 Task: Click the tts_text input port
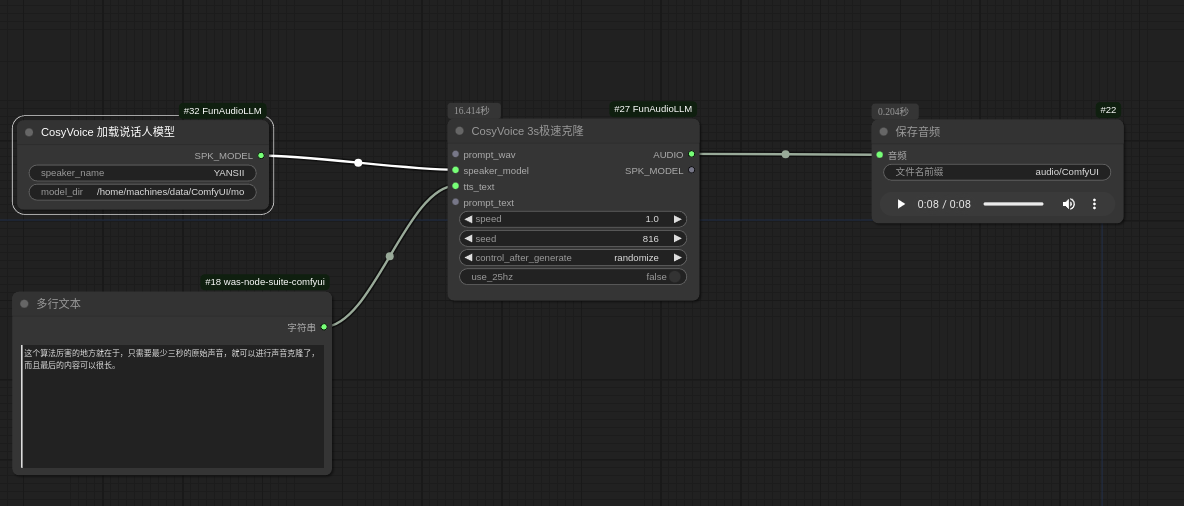(x=455, y=187)
